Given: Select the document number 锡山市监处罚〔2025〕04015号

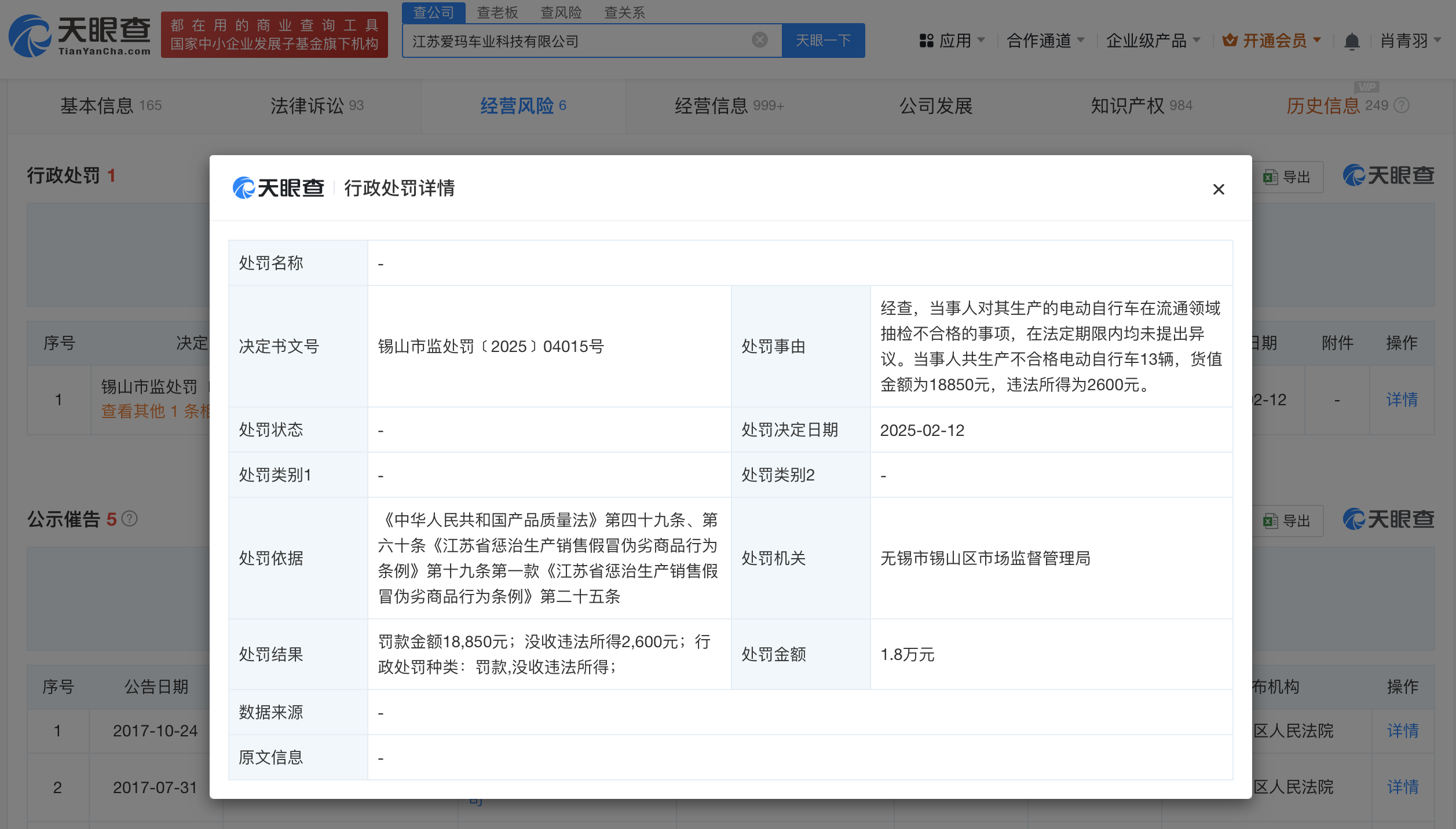Looking at the screenshot, I should pos(491,346).
